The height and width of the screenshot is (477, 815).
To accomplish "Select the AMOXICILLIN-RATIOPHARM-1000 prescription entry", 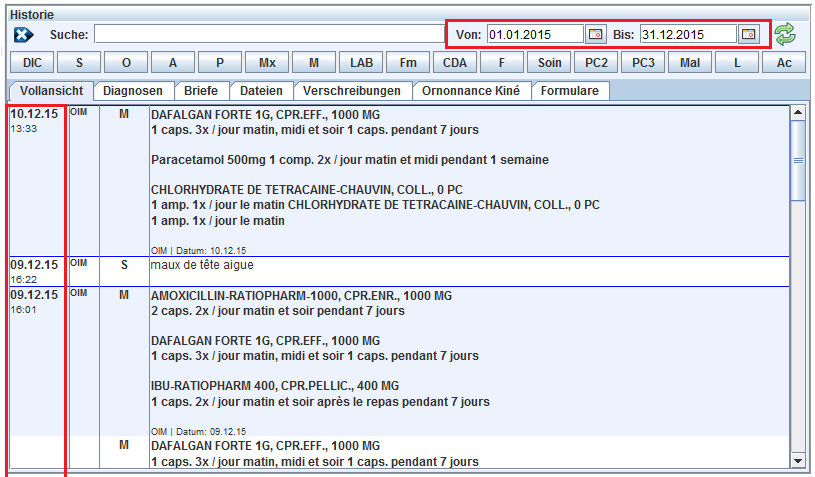I will point(300,296).
